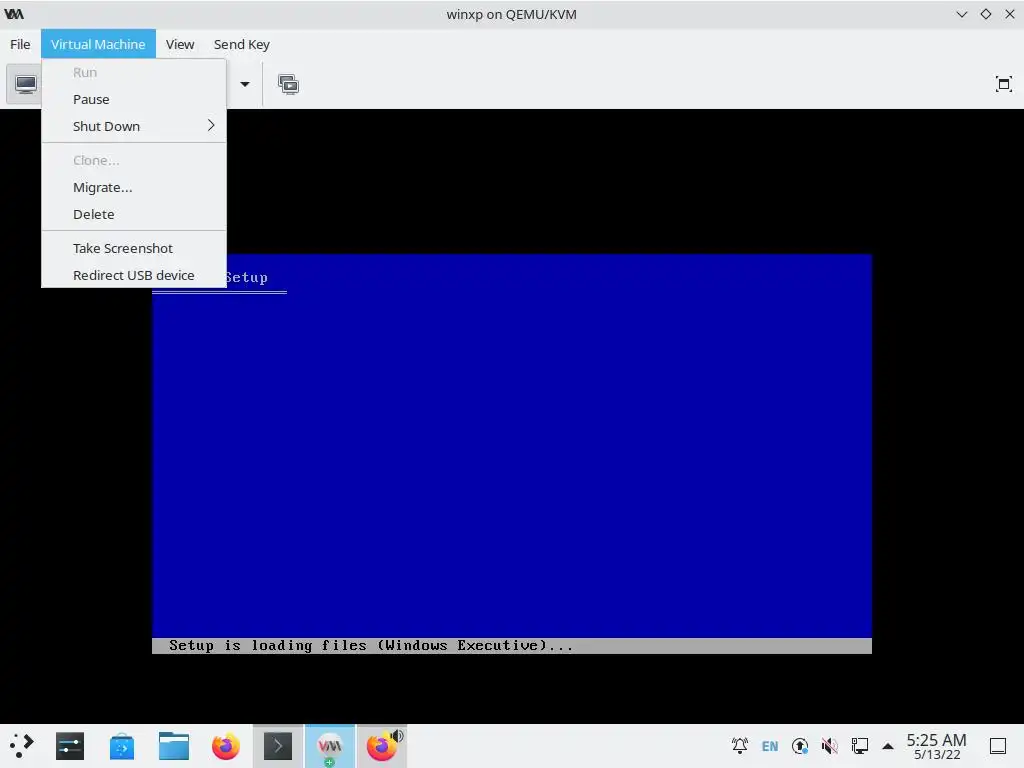Expand hidden system tray icons arrow
Screen dimensions: 1024x768
tap(888, 746)
